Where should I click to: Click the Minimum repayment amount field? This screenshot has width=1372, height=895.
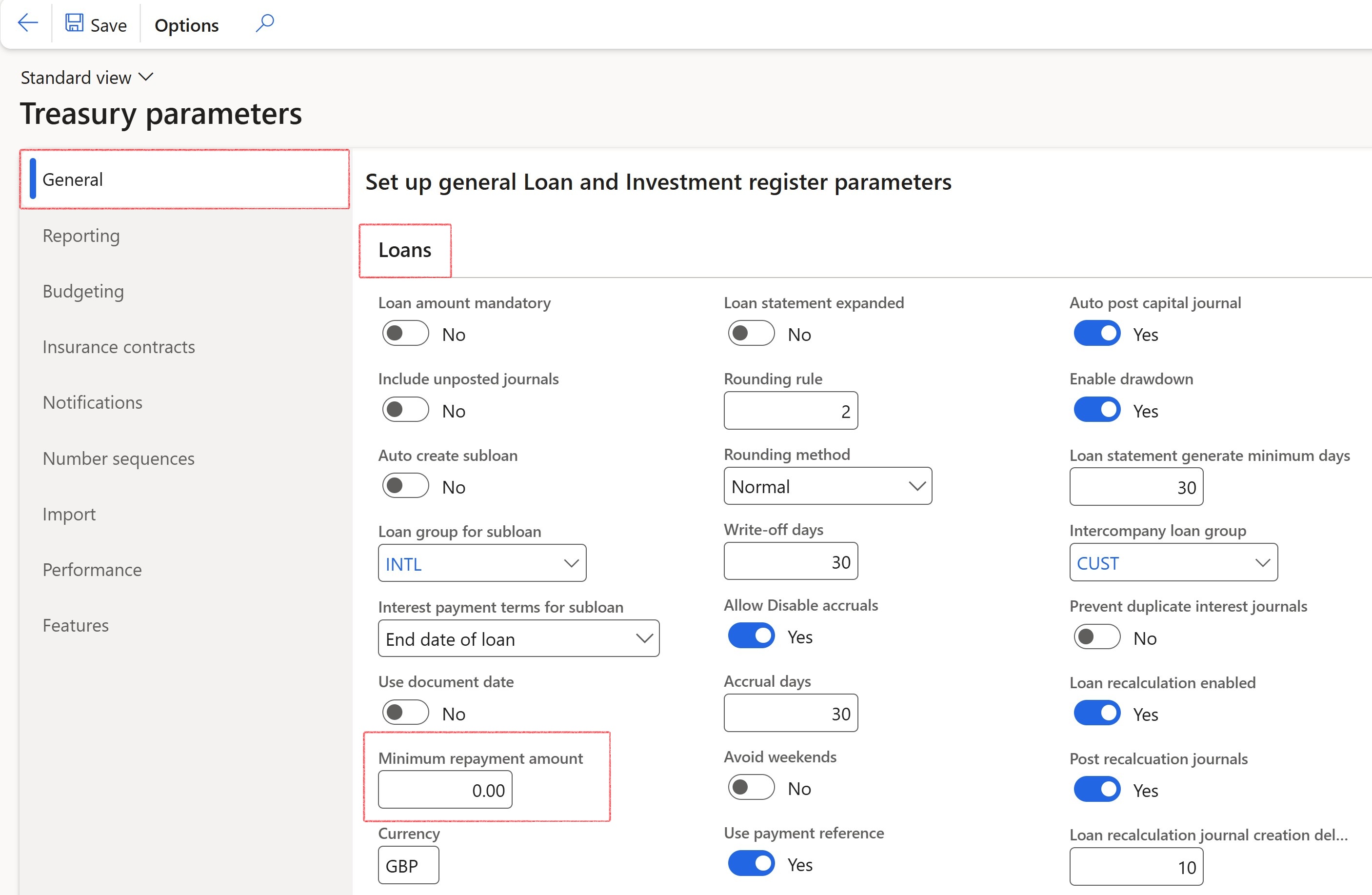coord(445,790)
